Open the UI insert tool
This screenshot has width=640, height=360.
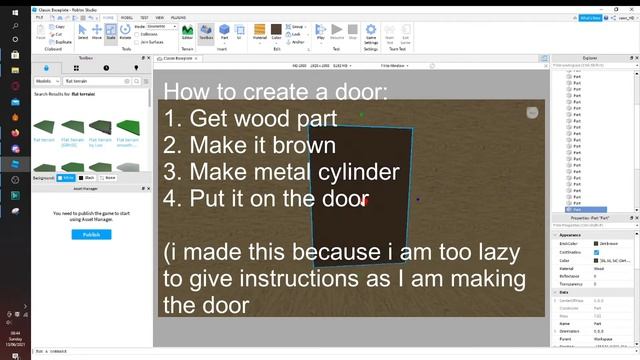(240, 32)
